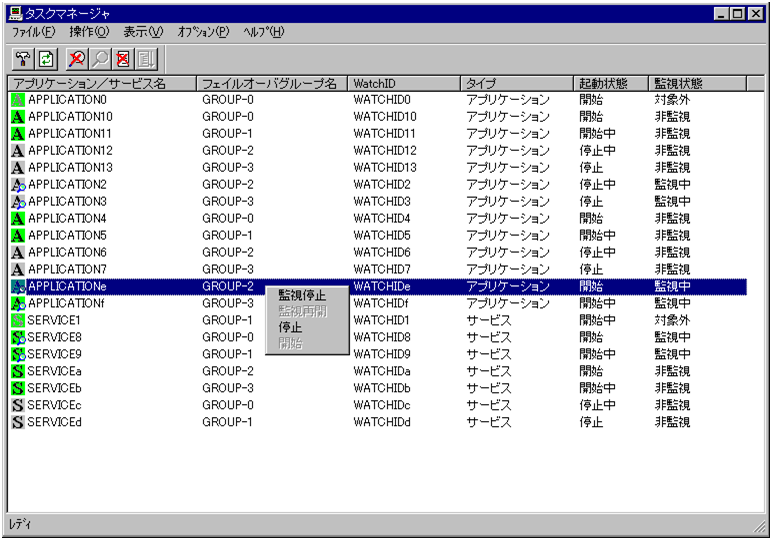772x540 pixels.
Task: Choose 停止 from the context menu
Action: click(x=290, y=328)
